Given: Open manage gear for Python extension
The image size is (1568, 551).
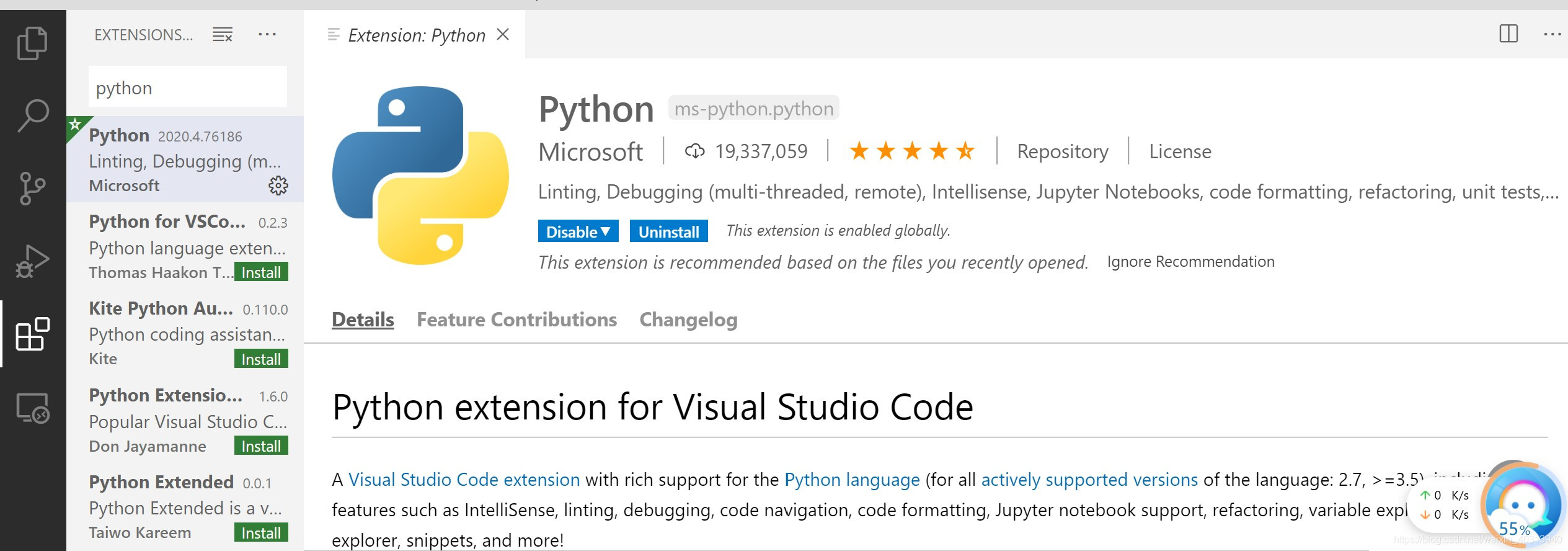Looking at the screenshot, I should click(x=278, y=186).
